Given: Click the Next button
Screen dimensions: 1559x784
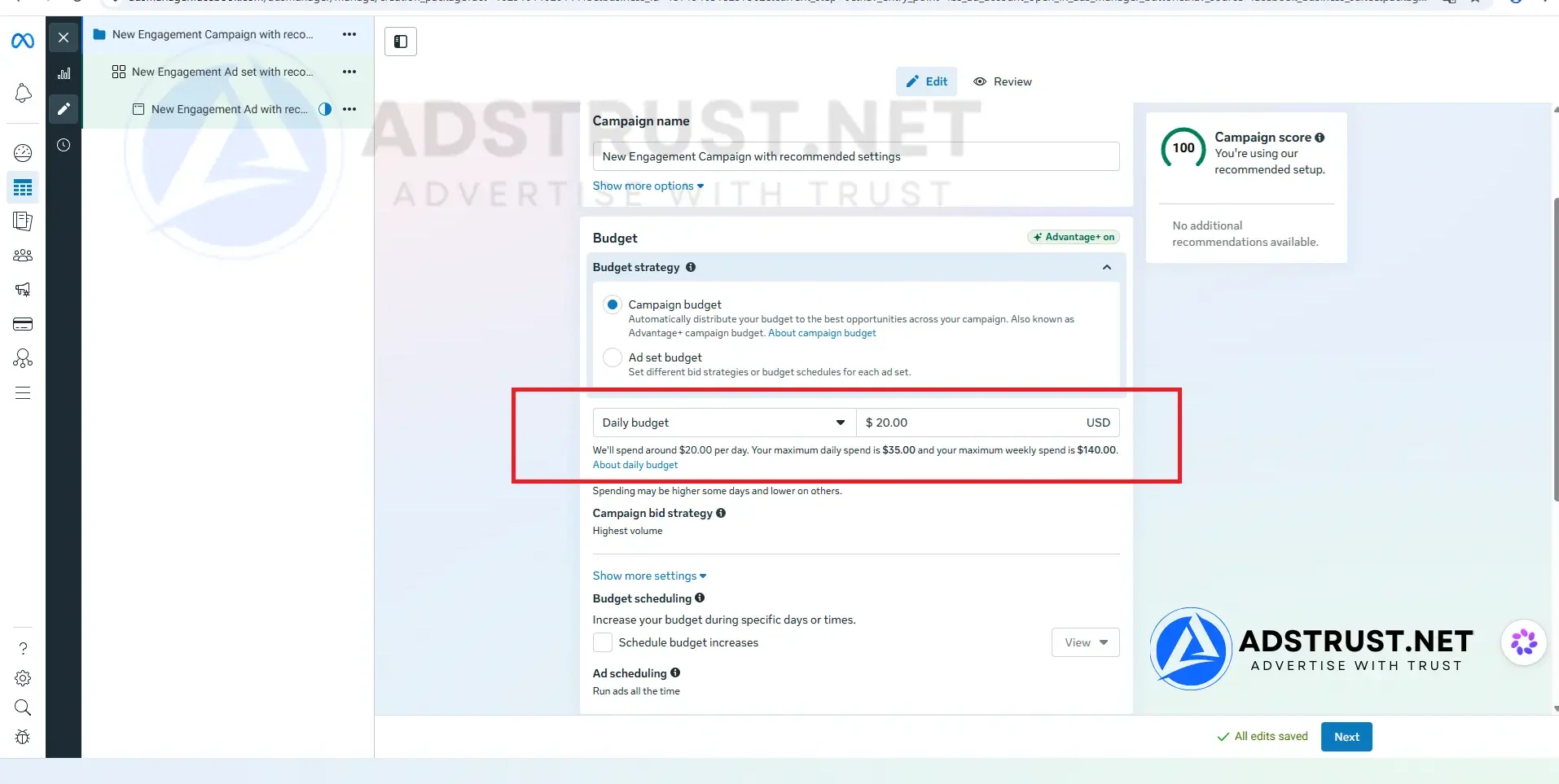Looking at the screenshot, I should pyautogui.click(x=1346, y=737).
